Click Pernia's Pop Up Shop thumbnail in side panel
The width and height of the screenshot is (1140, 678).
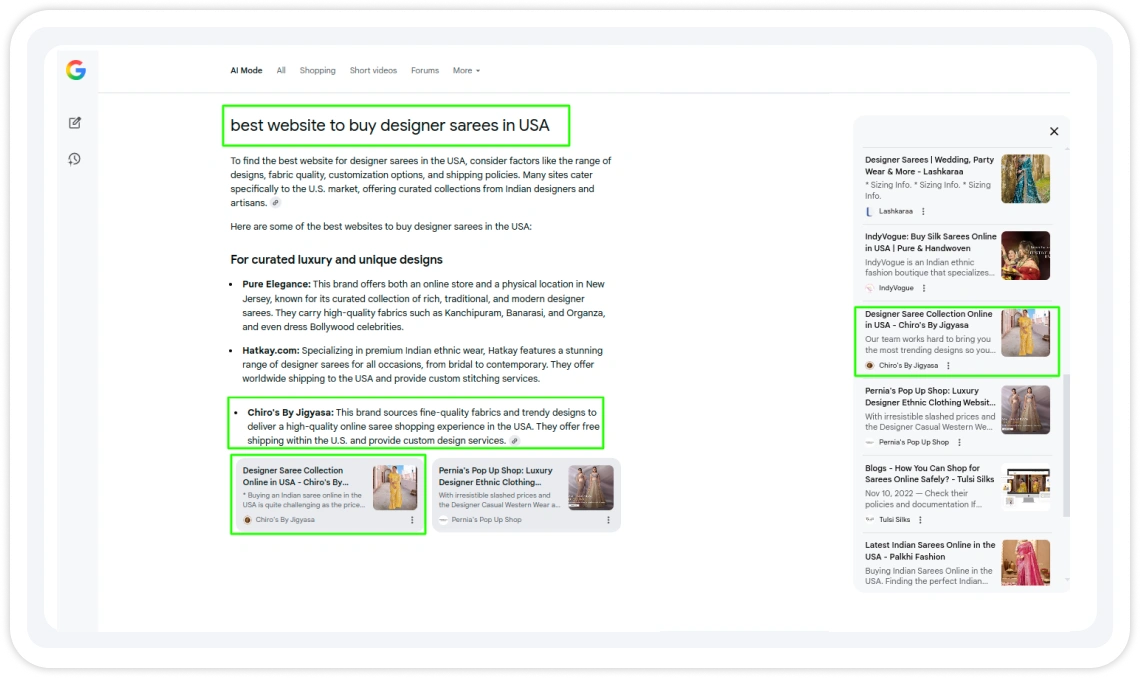(1025, 410)
